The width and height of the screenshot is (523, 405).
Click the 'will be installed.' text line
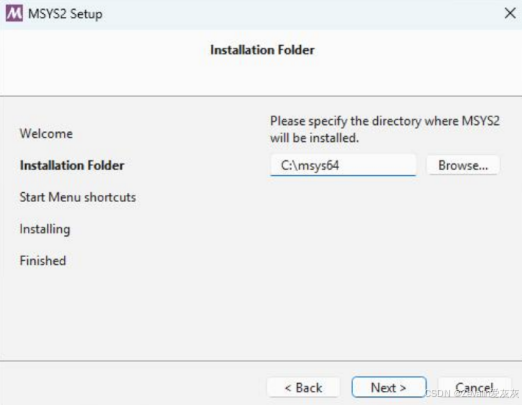[x=315, y=138]
